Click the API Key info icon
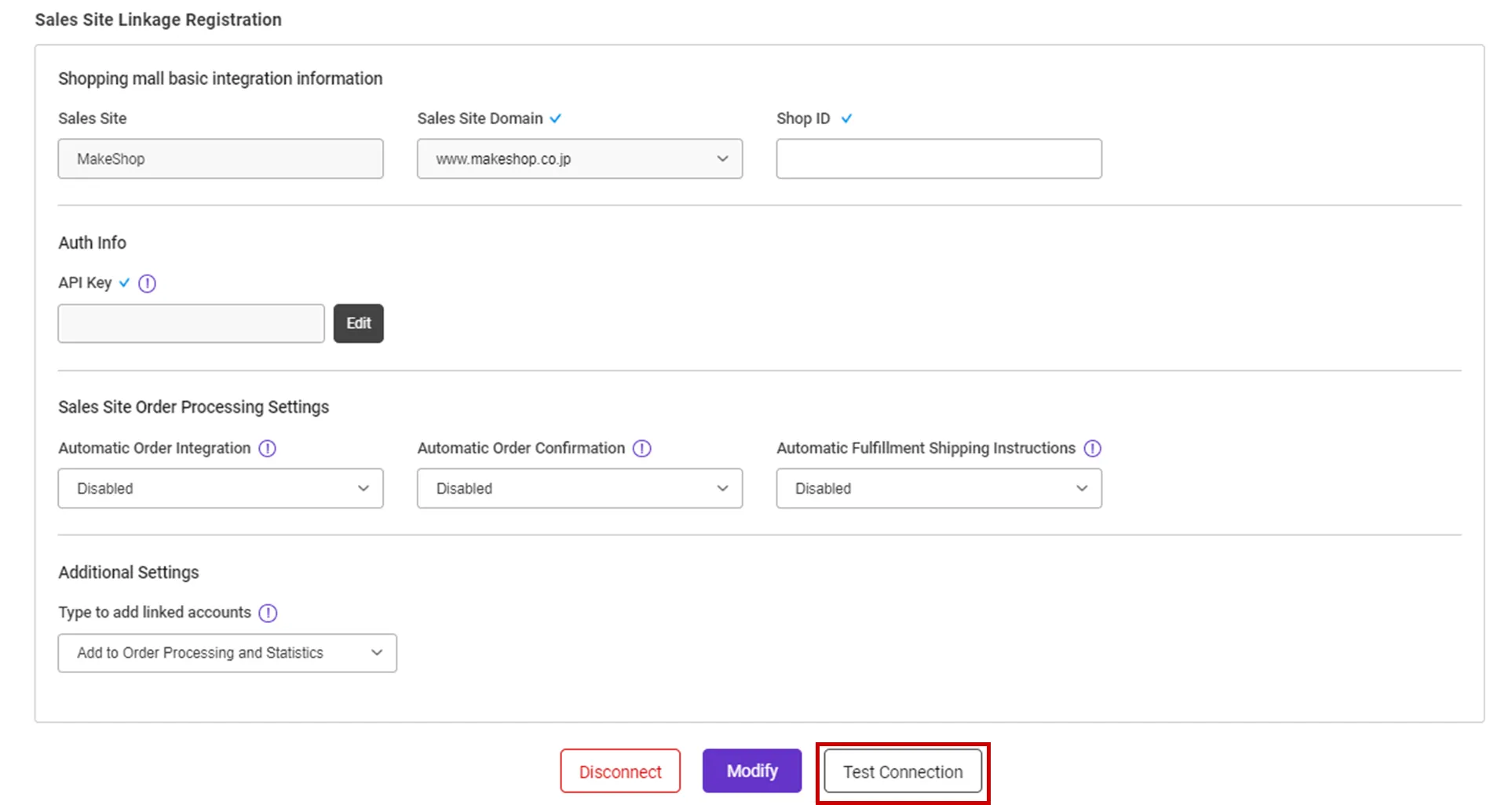This screenshot has width=1512, height=805. (x=147, y=283)
